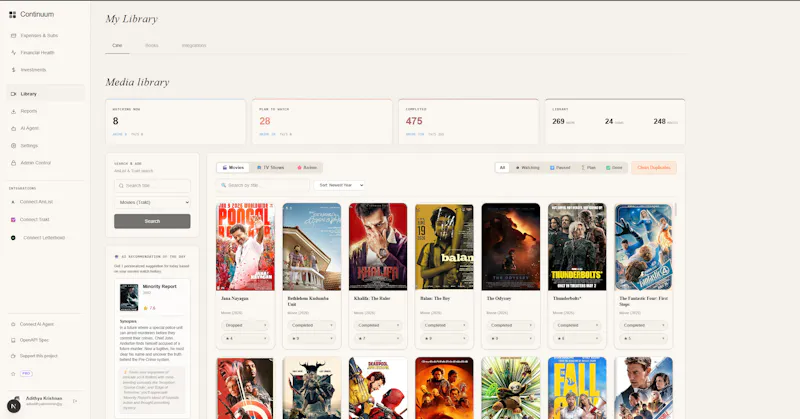This screenshot has height=419, width=800.
Task: Click the Clean Duplicates button
Action: click(654, 167)
